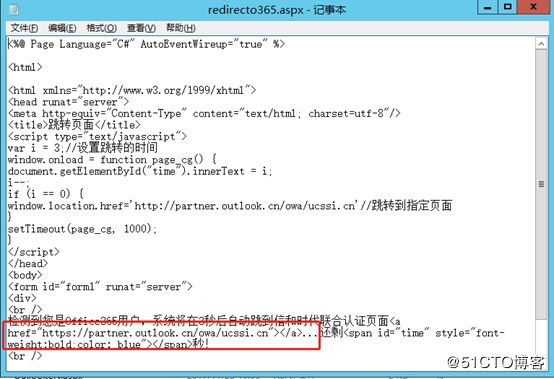Close the redirecto365.aspx Notepad window

[534, 7]
